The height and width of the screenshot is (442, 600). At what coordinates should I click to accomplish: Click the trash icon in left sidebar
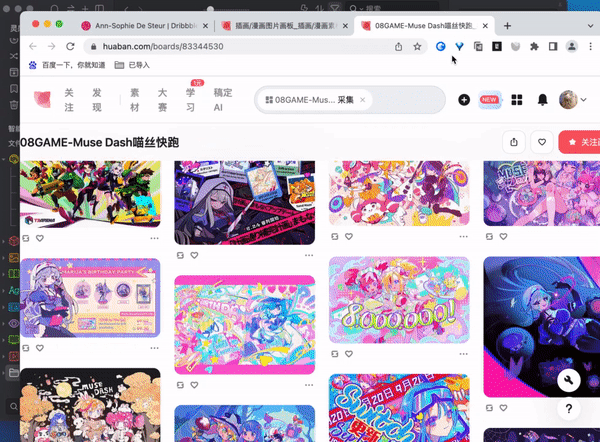coord(14,104)
